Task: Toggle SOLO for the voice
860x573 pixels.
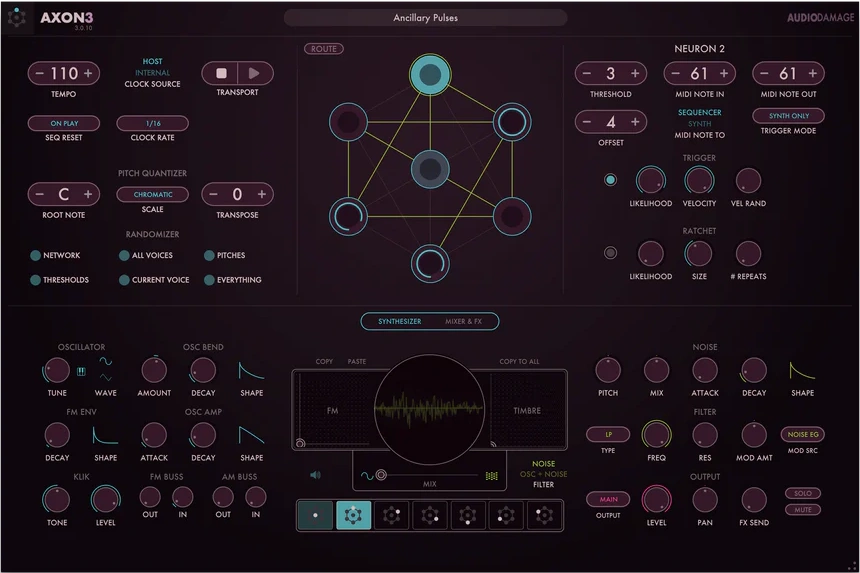Action: [x=802, y=493]
